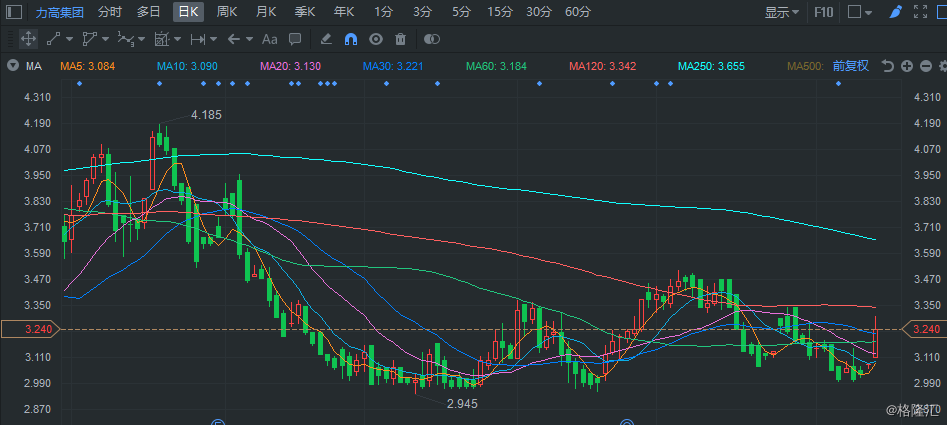Expand the line drawing tool dropdown
The height and width of the screenshot is (425, 947).
(x=69, y=39)
